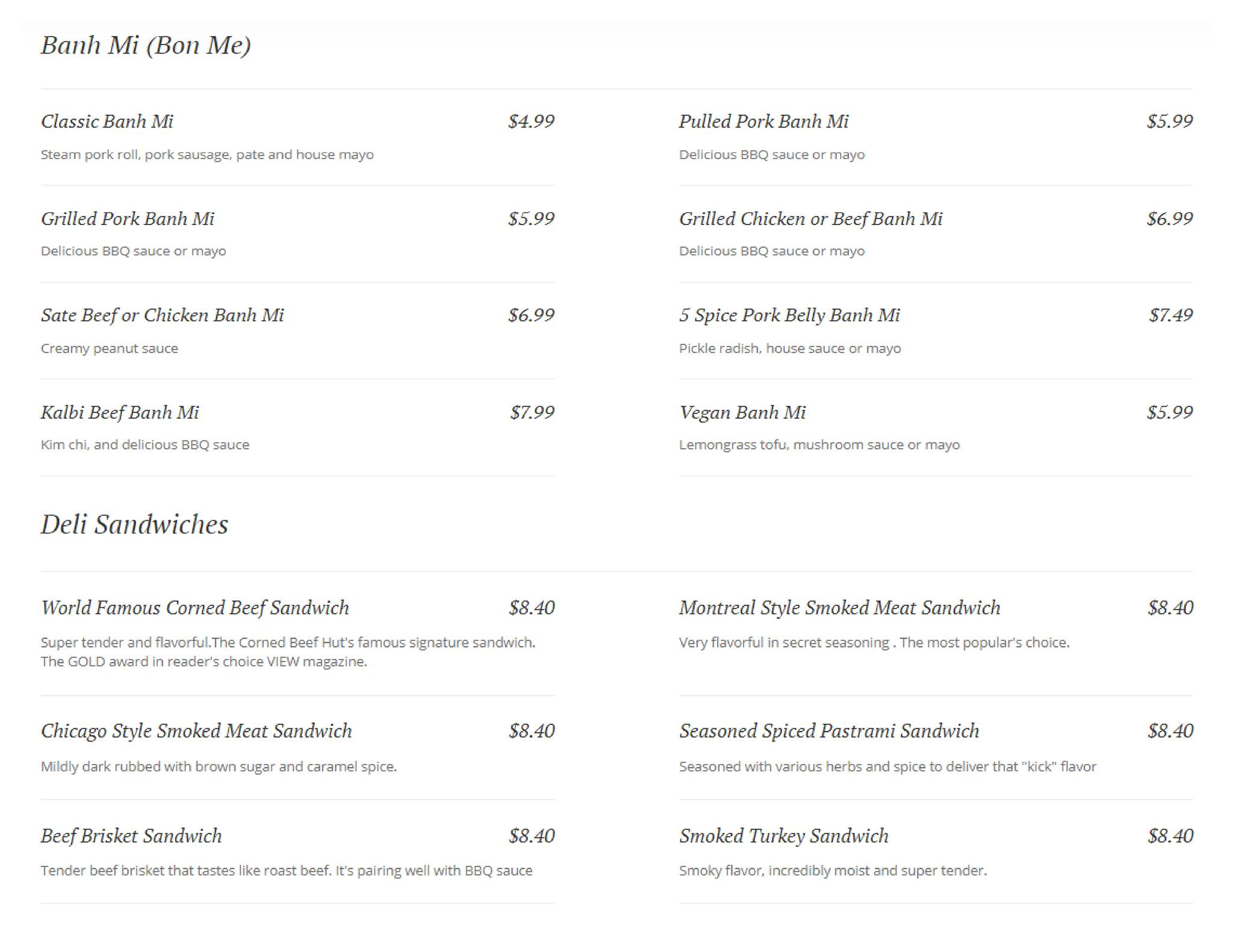Click the Creamy peanut sauce description
Image resolution: width=1233 pixels, height=952 pixels.
point(110,348)
